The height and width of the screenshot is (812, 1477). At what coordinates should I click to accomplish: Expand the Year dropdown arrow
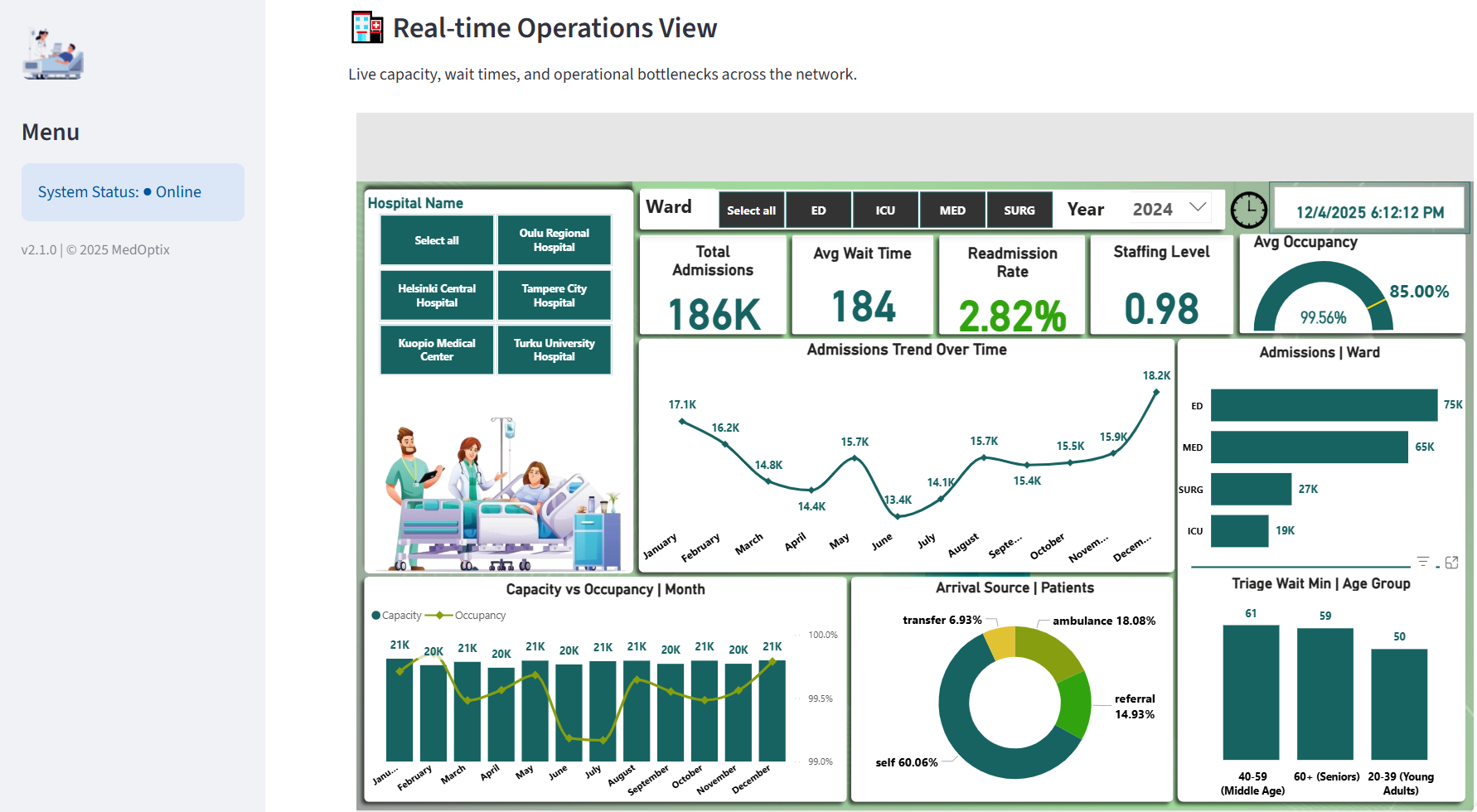pyautogui.click(x=1197, y=207)
